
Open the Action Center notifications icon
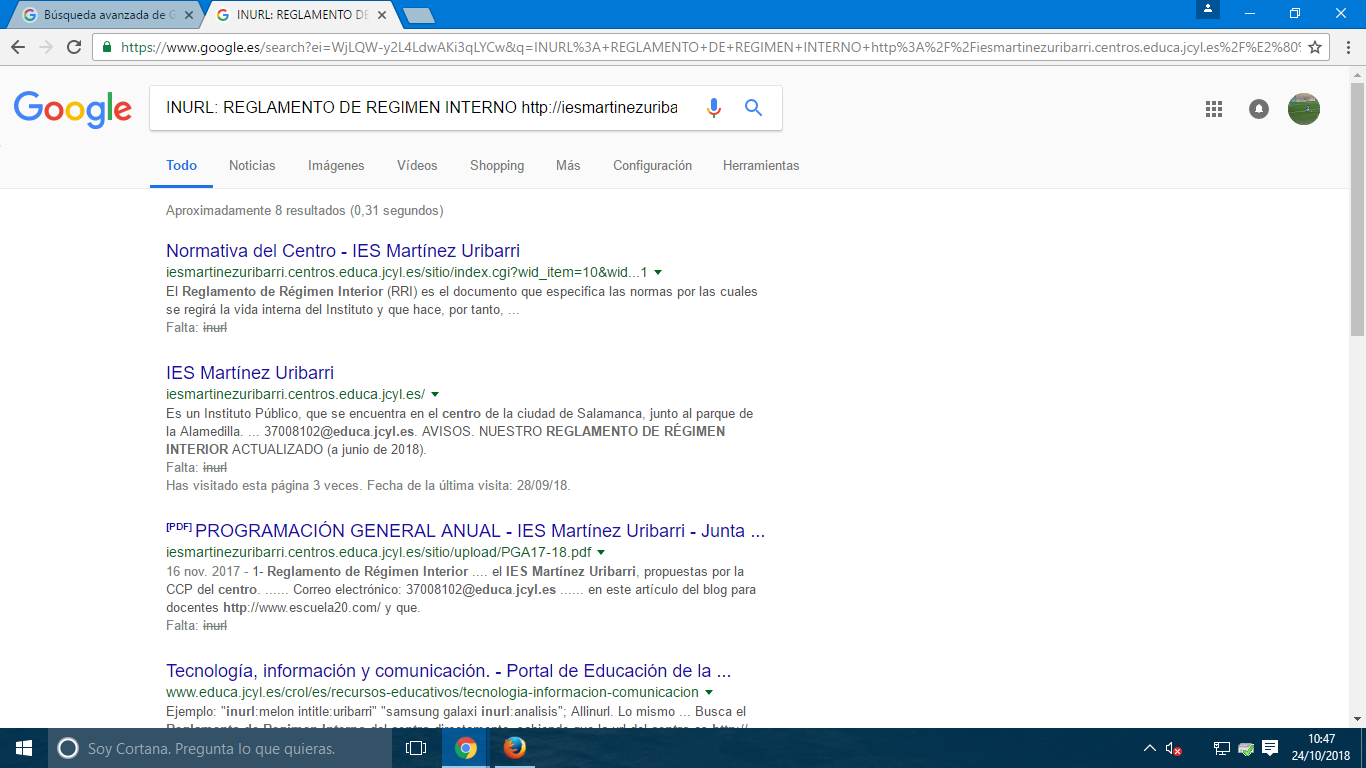coord(1270,748)
